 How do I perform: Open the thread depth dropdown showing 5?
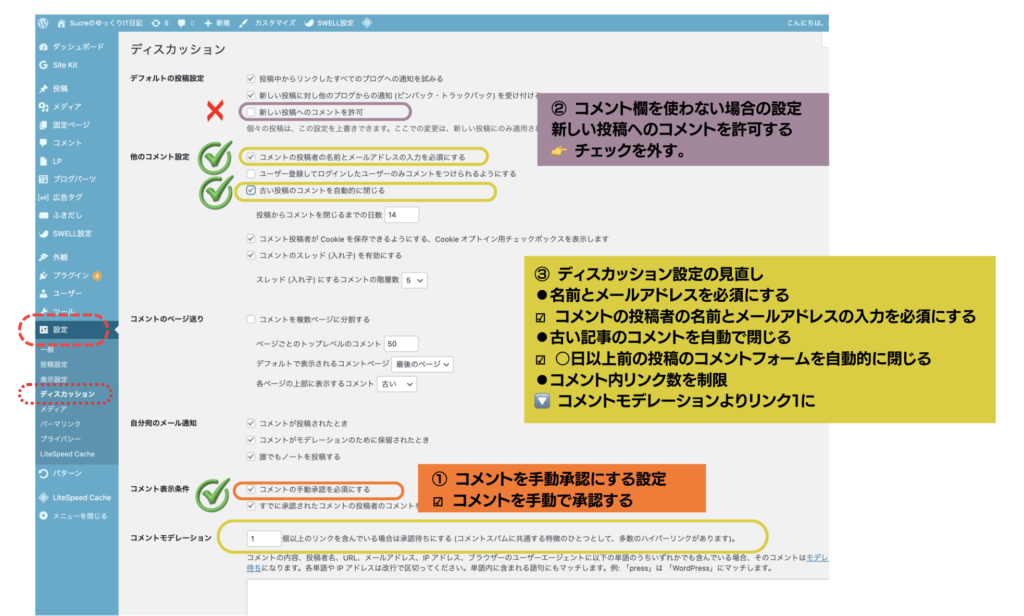point(412,282)
